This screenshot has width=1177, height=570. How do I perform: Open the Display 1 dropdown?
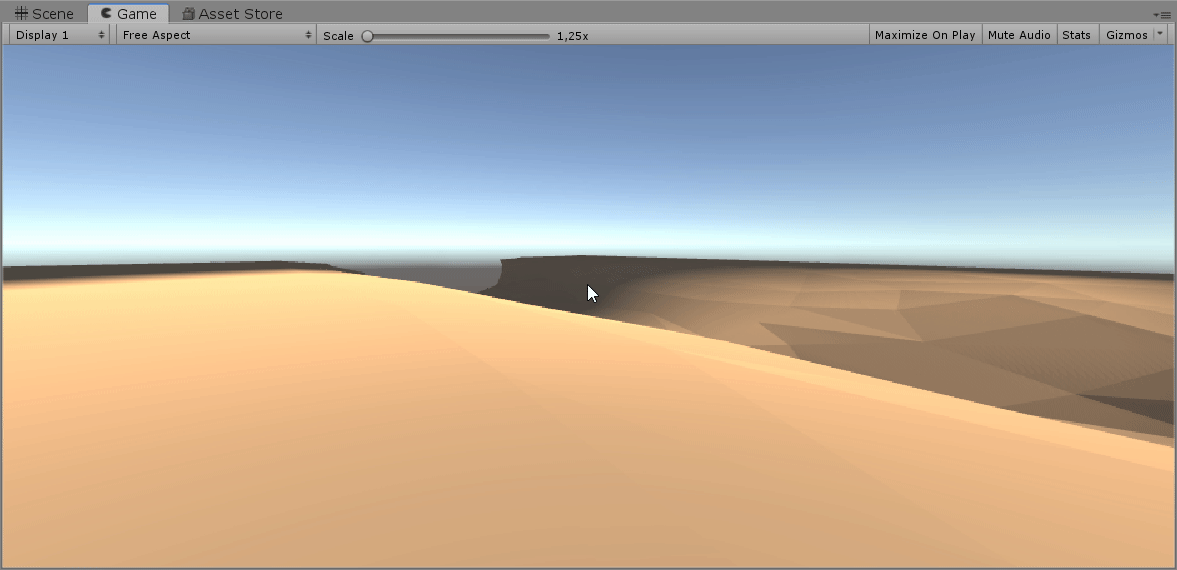(60, 35)
